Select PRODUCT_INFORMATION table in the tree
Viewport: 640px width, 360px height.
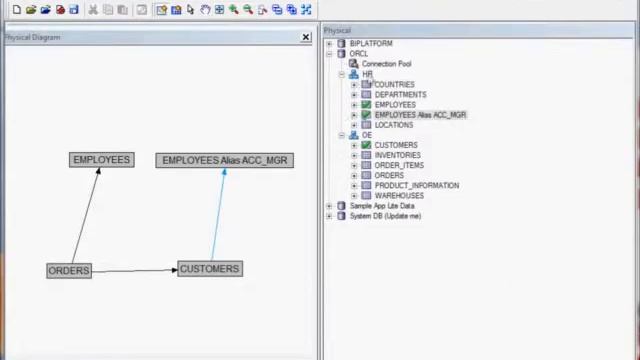[417, 186]
